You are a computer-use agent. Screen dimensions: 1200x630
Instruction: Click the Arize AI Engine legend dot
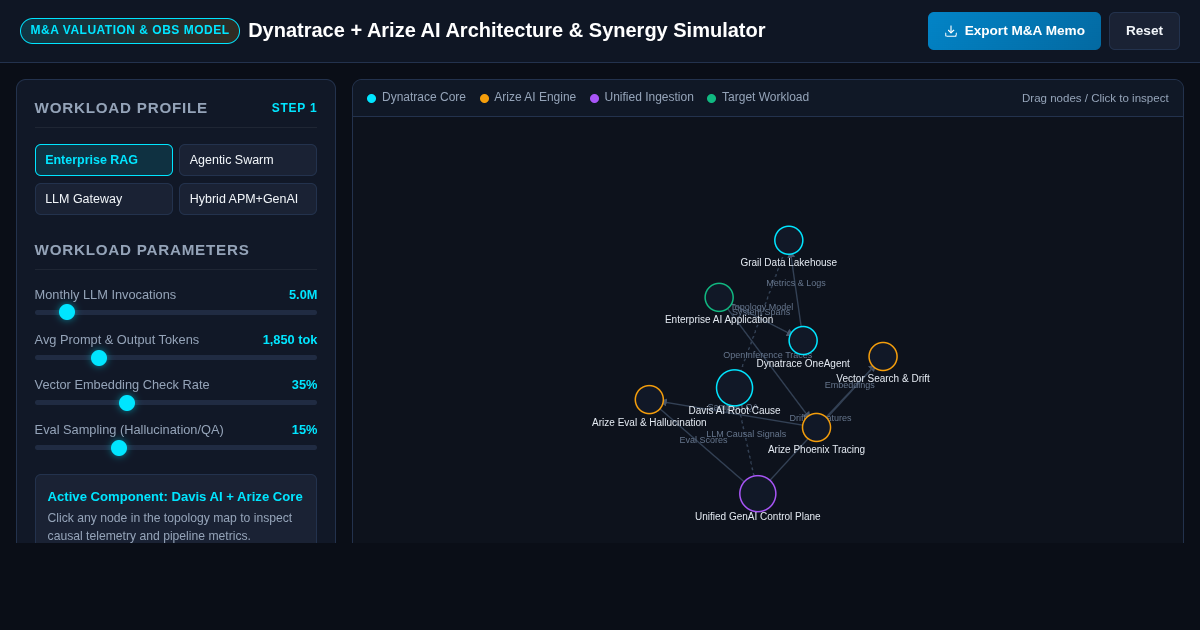click(484, 98)
